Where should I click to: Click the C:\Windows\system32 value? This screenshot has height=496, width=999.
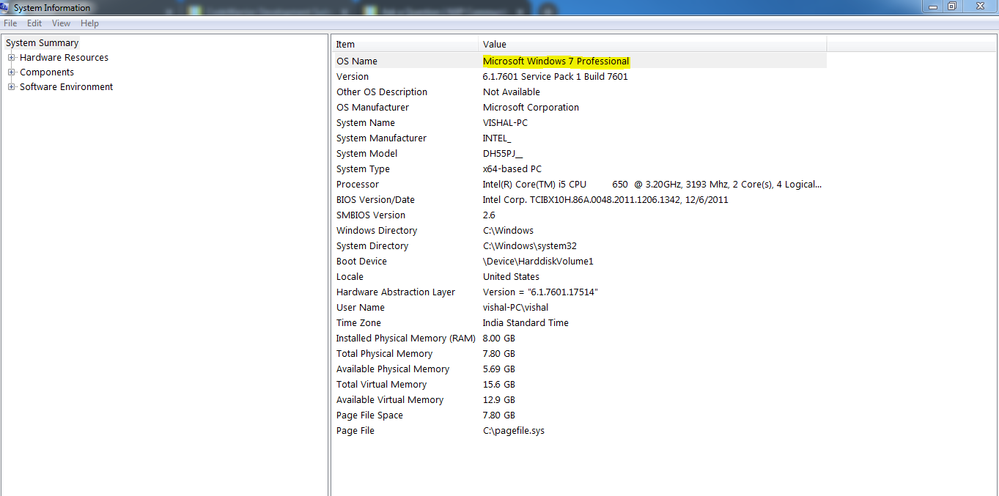(529, 246)
